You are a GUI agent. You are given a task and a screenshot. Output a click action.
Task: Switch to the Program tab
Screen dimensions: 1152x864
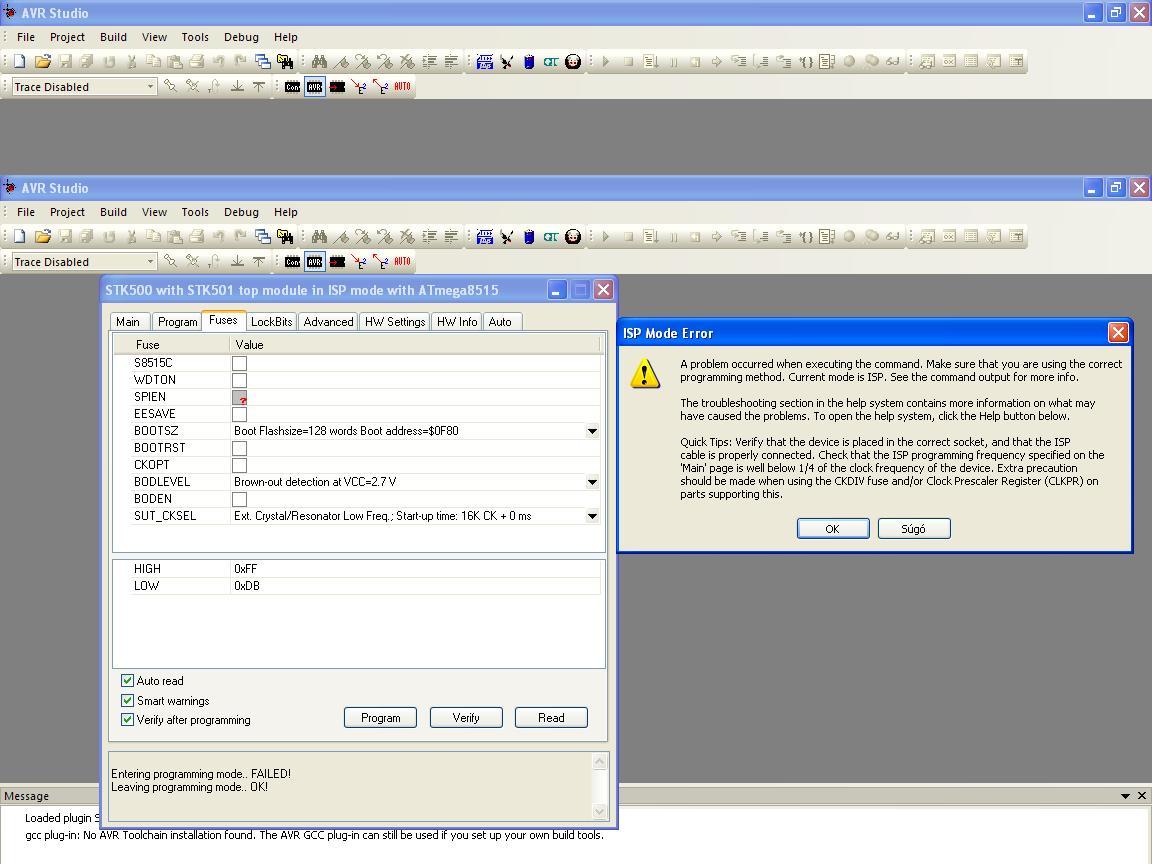pos(177,322)
